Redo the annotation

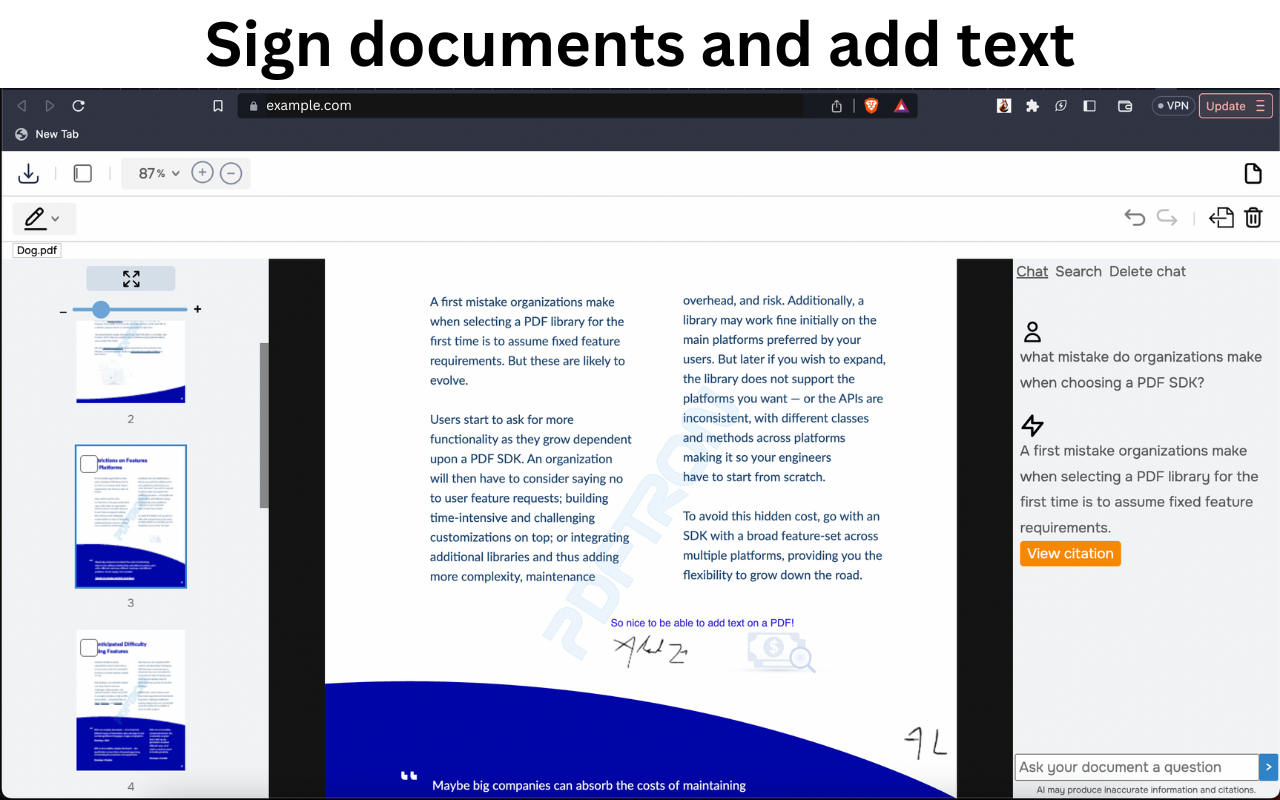pyautogui.click(x=1167, y=218)
